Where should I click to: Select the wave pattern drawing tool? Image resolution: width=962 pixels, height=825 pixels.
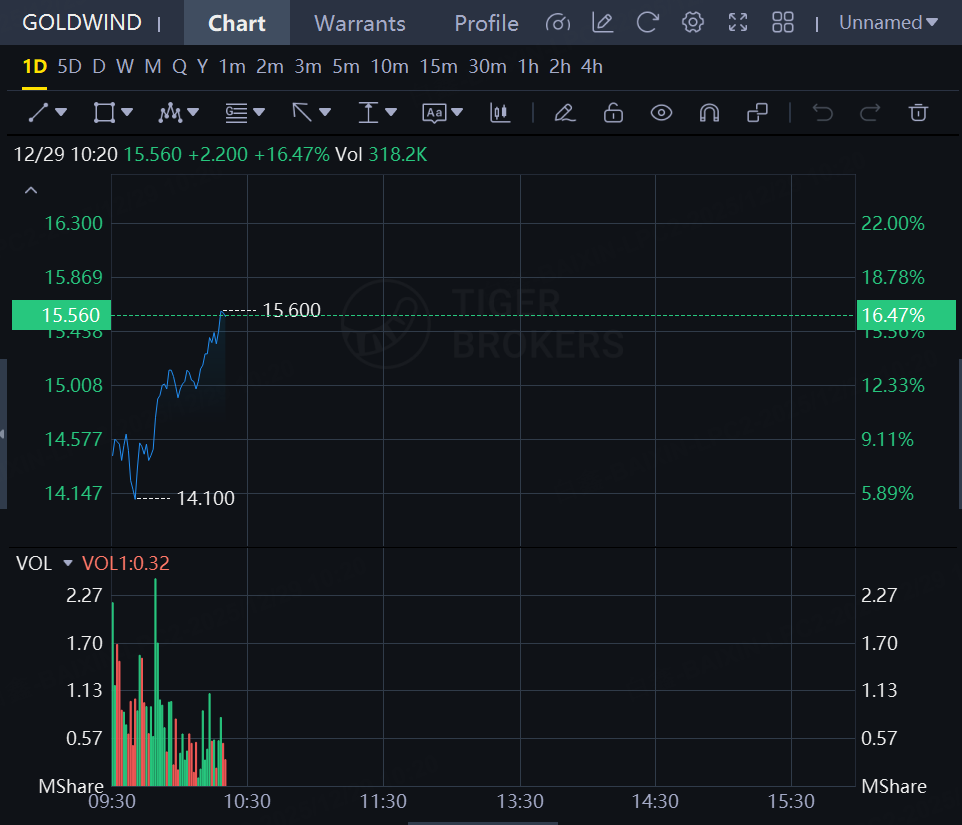[x=170, y=113]
